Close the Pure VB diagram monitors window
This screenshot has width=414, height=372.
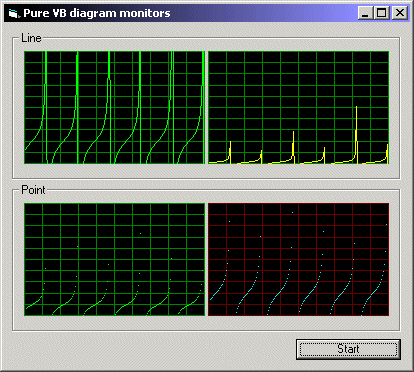pos(399,13)
